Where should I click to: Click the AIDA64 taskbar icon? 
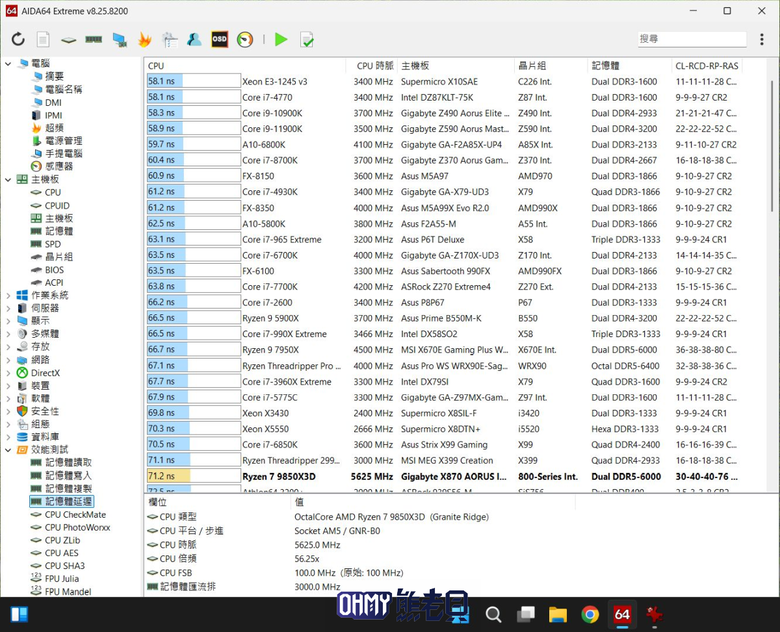[622, 615]
